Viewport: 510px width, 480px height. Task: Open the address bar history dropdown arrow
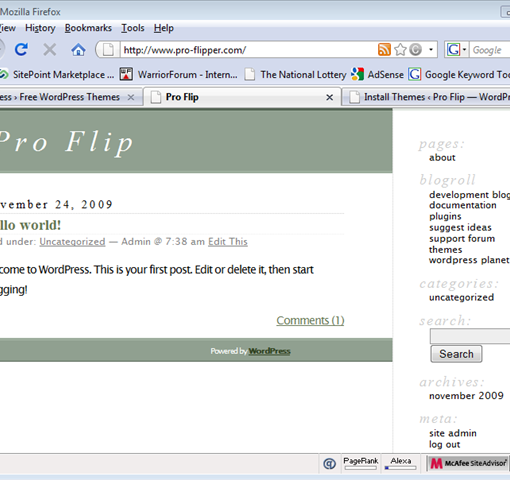[x=431, y=50]
